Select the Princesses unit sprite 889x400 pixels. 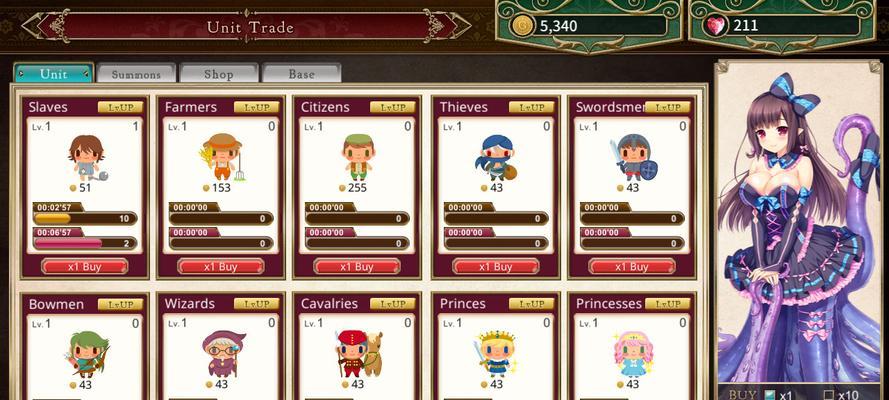(x=633, y=354)
